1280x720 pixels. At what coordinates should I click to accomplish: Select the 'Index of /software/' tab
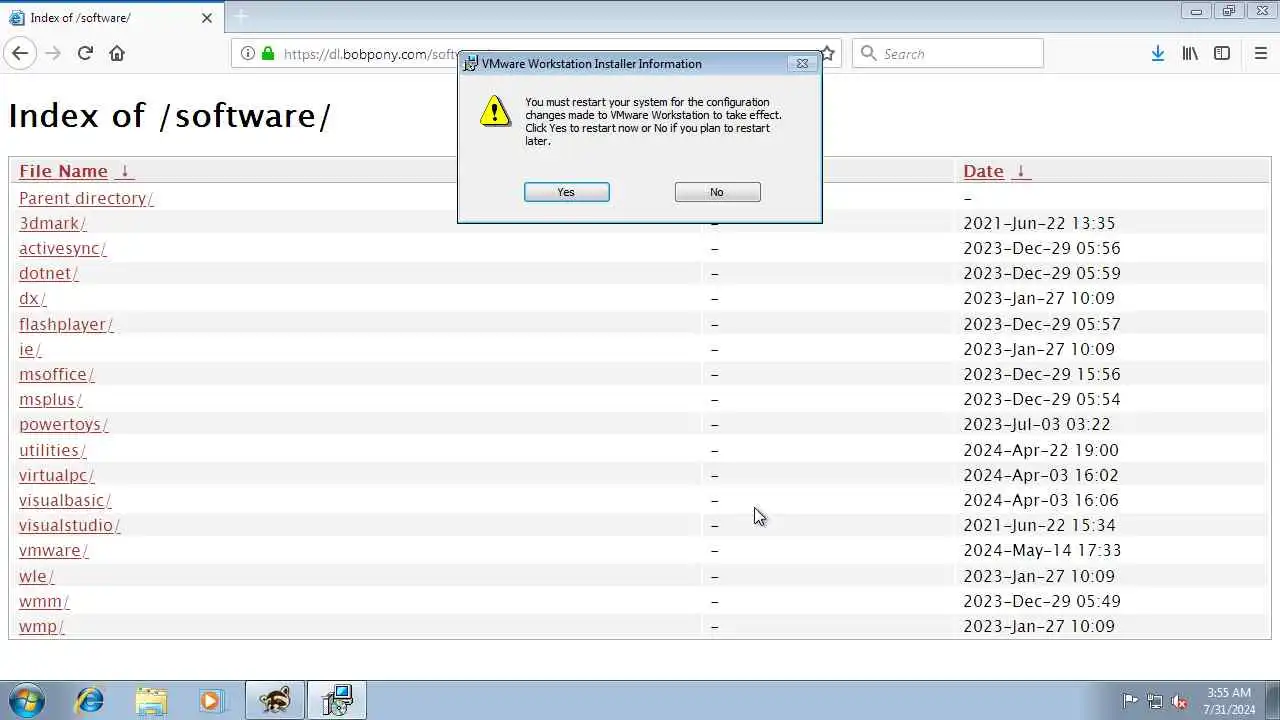coord(111,17)
